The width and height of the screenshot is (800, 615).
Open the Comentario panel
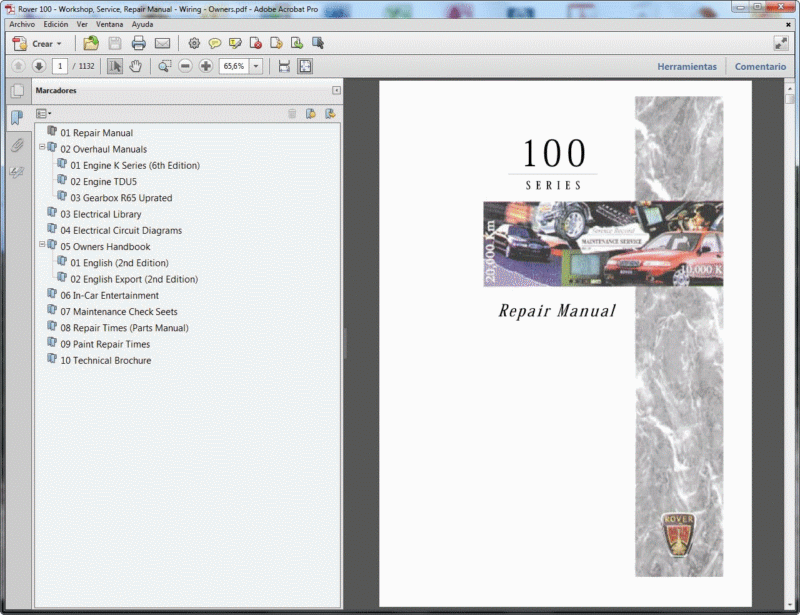(x=760, y=66)
